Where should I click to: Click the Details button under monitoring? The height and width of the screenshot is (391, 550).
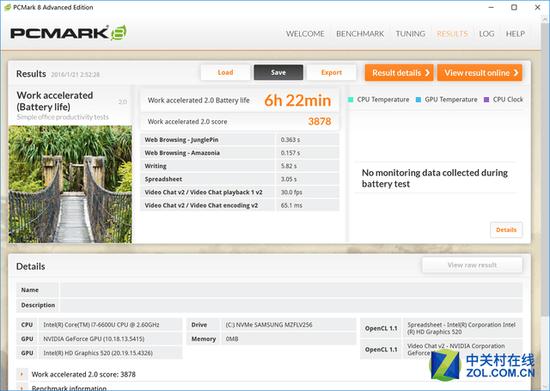tap(506, 230)
